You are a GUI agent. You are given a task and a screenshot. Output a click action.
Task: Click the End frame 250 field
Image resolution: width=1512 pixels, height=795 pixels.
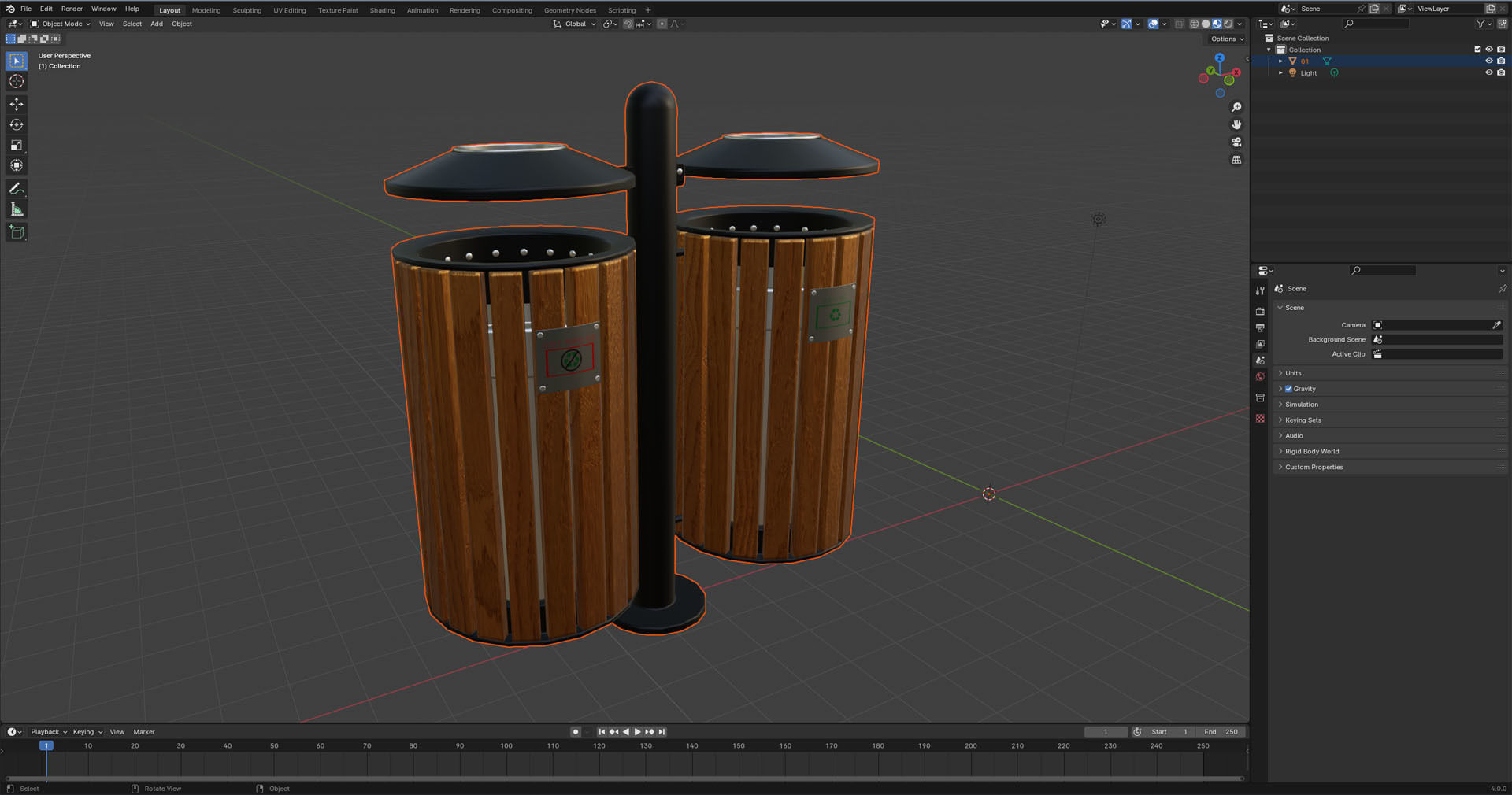pos(1221,732)
